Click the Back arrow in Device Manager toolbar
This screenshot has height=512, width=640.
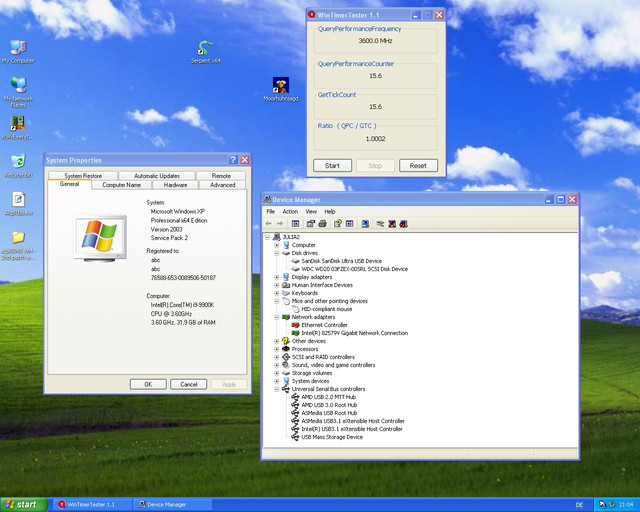(x=269, y=224)
